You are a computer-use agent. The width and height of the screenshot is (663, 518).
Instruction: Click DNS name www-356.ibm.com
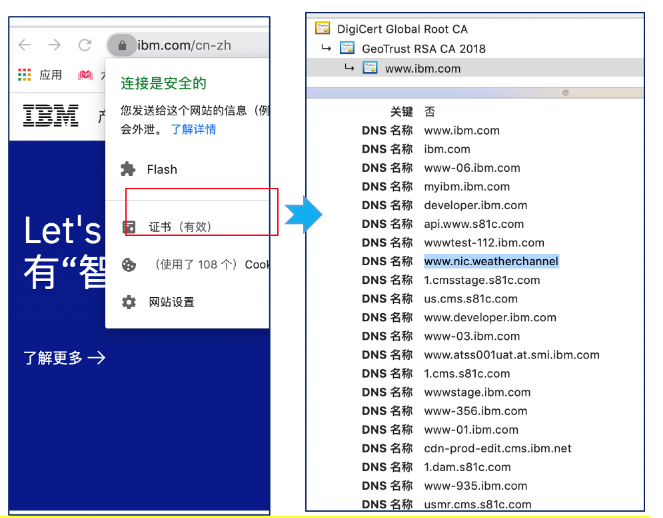(476, 411)
